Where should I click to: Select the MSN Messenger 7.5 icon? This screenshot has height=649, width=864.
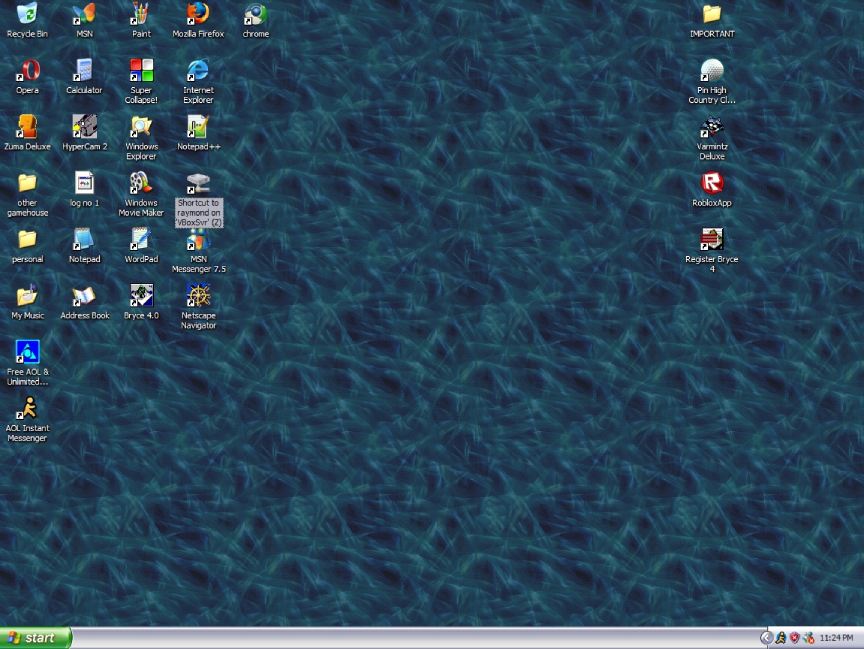tap(198, 240)
